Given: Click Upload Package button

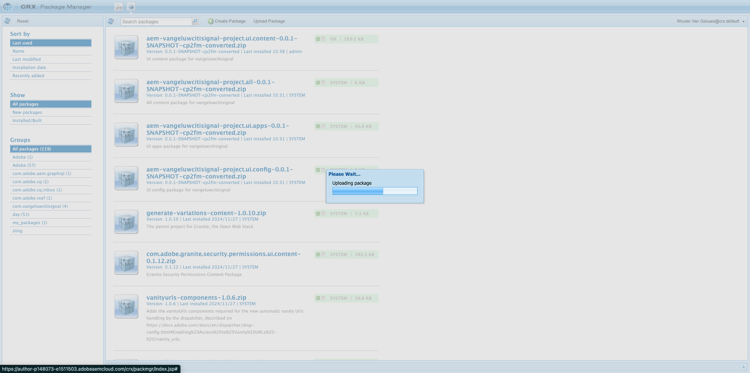Looking at the screenshot, I should click(269, 21).
